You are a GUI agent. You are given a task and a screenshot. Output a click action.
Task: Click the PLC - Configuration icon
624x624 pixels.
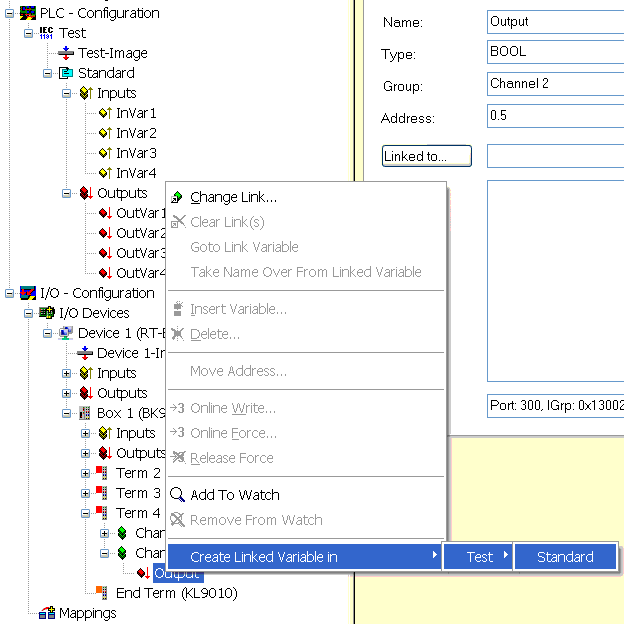27,13
